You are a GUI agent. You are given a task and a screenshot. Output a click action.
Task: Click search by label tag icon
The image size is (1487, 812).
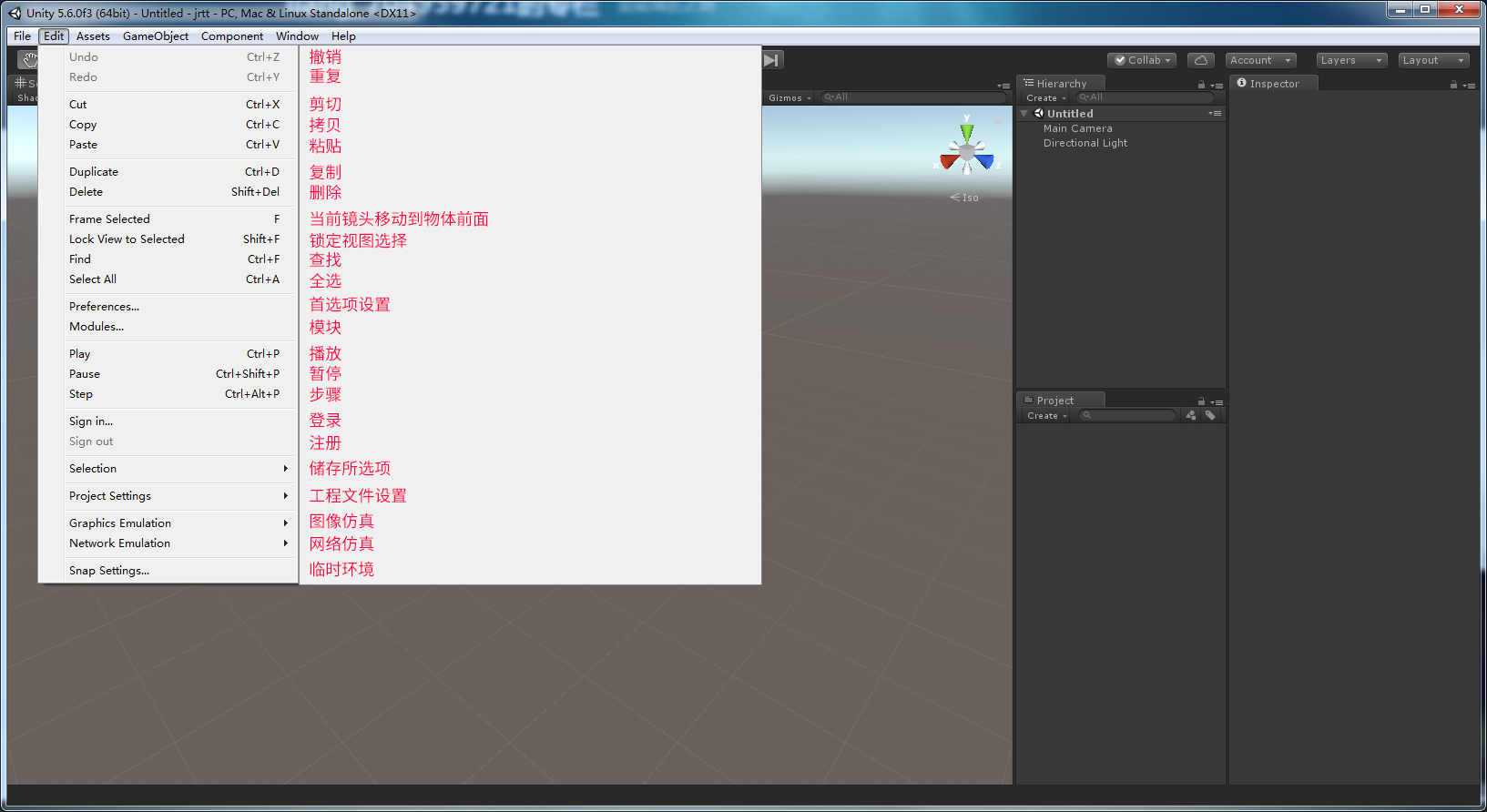(x=1210, y=415)
